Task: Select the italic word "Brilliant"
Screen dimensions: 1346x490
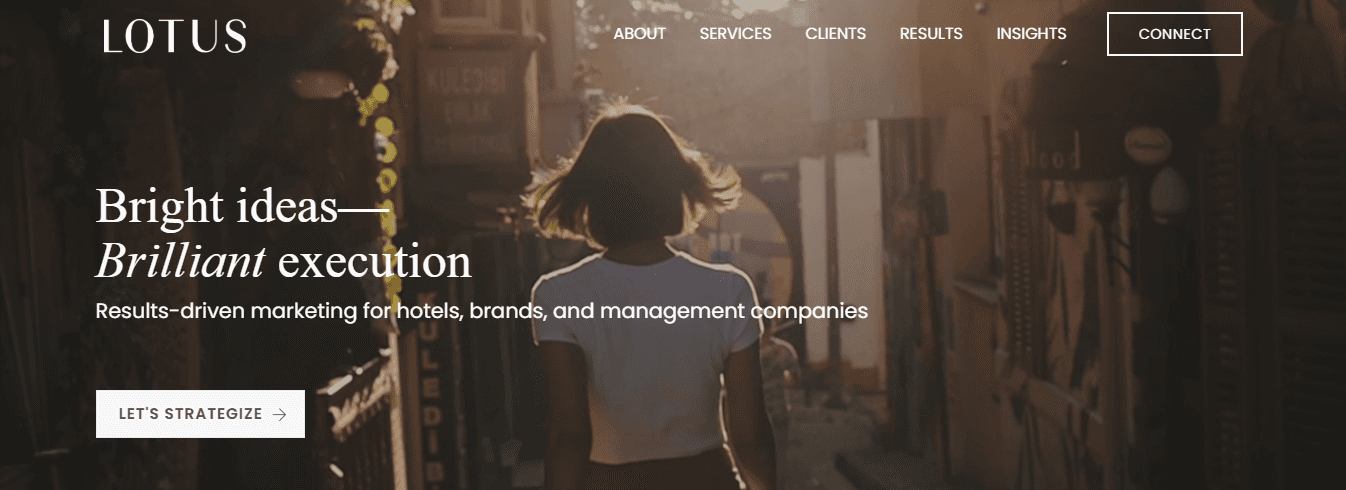Action: 181,261
